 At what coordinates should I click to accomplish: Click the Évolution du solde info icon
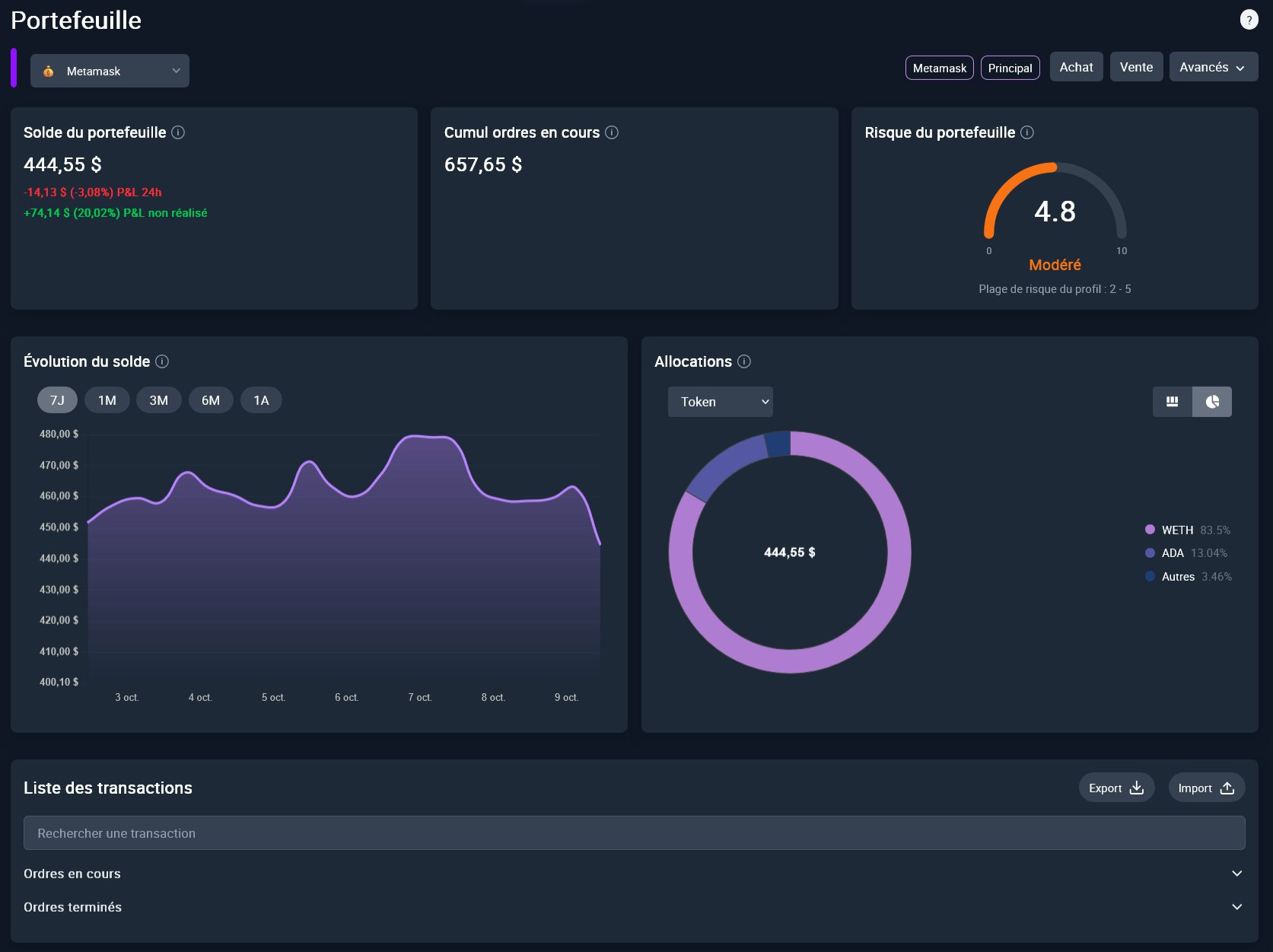pyautogui.click(x=161, y=361)
